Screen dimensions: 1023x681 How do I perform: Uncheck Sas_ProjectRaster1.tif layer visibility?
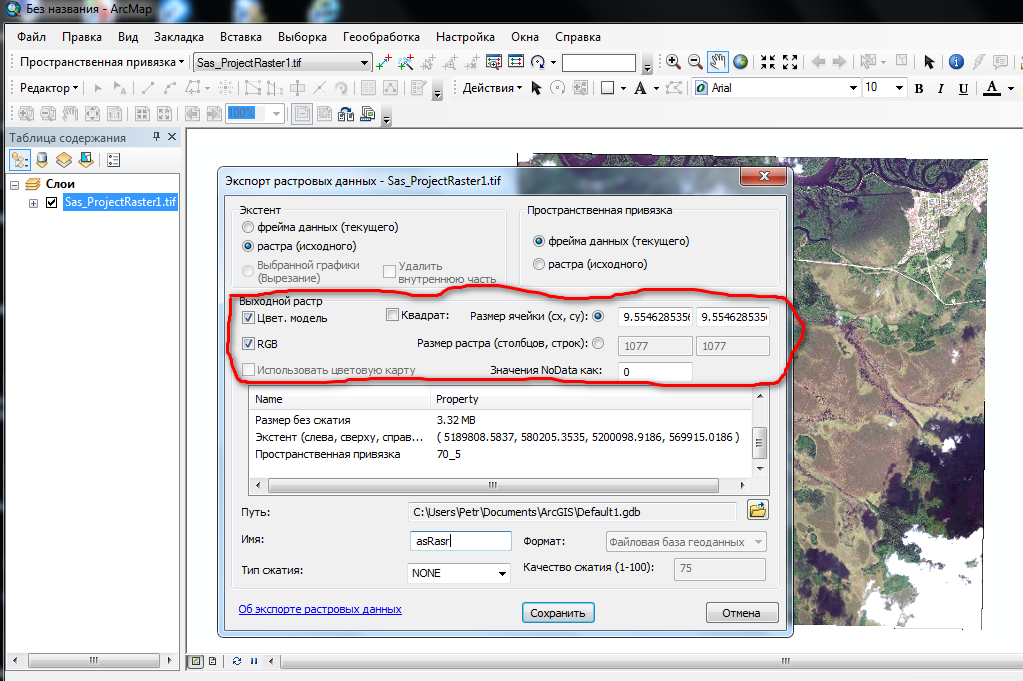(52, 203)
